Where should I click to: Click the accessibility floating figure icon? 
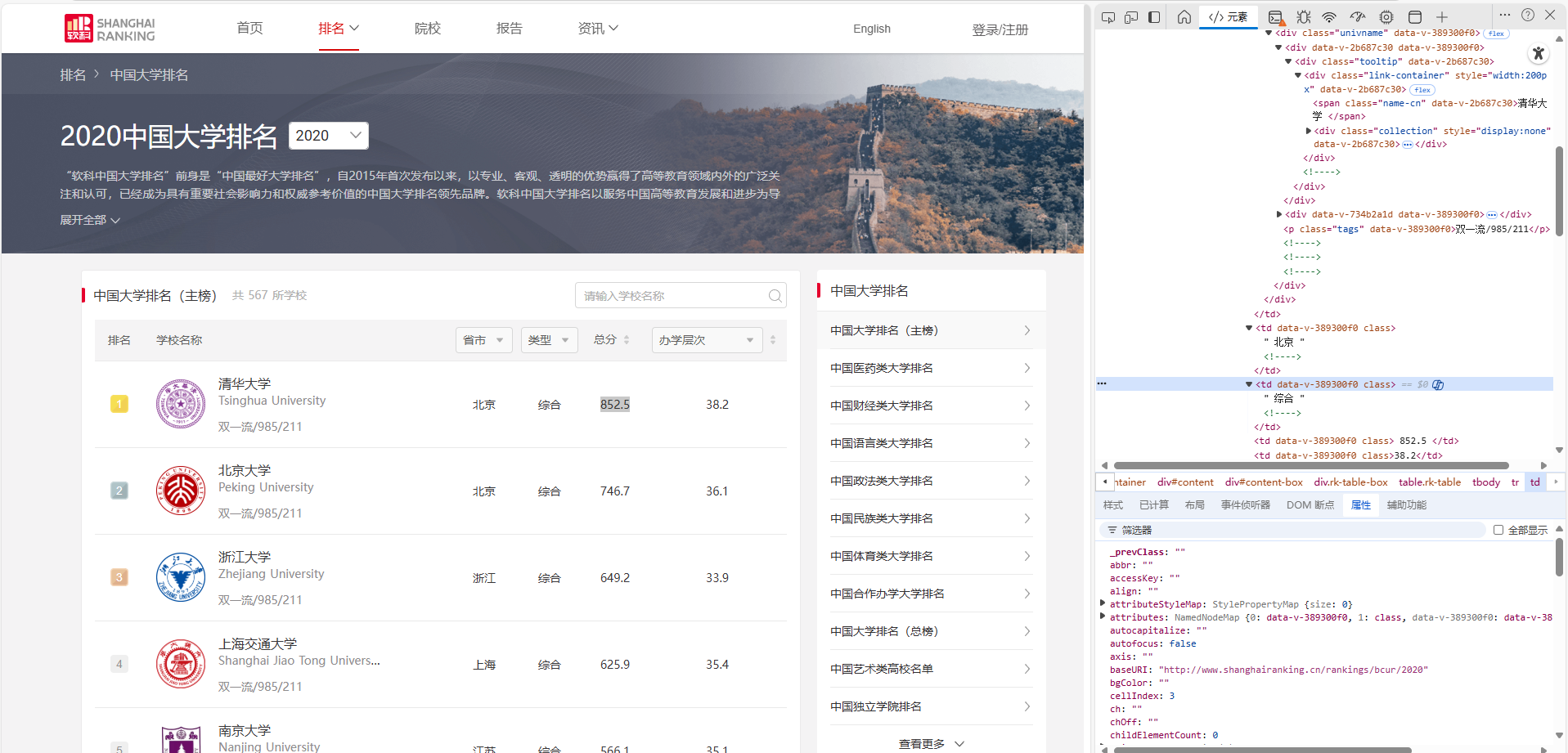pyautogui.click(x=1539, y=53)
